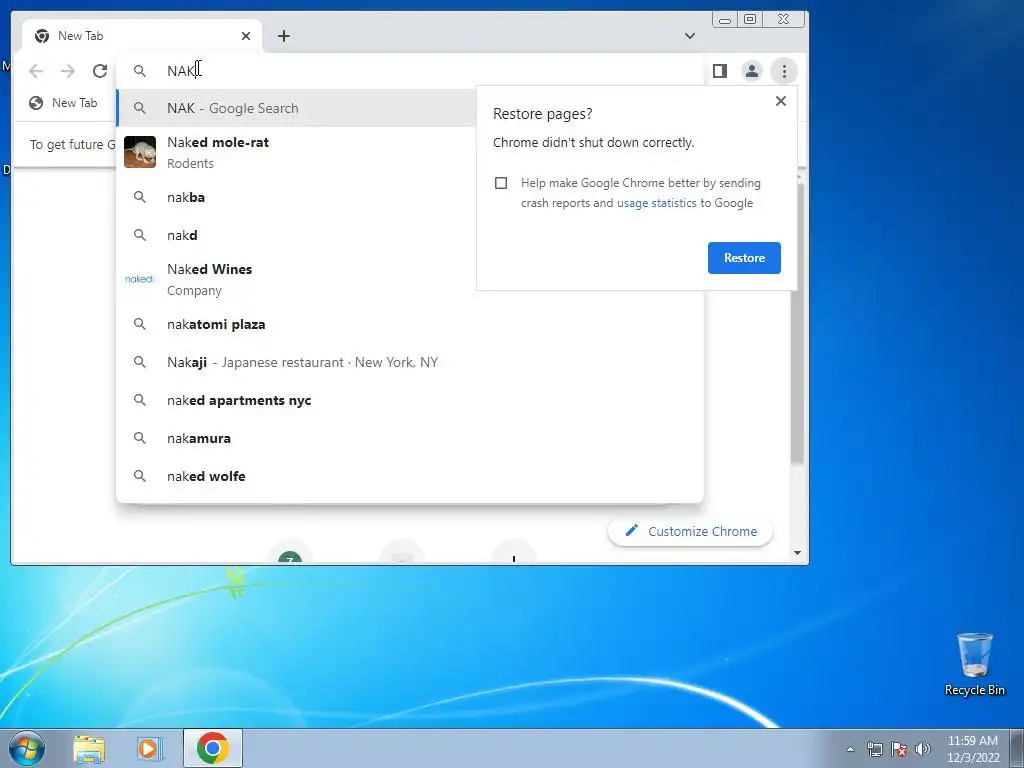Select NAK - Google Search suggestion
This screenshot has height=768, width=1024.
pyautogui.click(x=296, y=108)
